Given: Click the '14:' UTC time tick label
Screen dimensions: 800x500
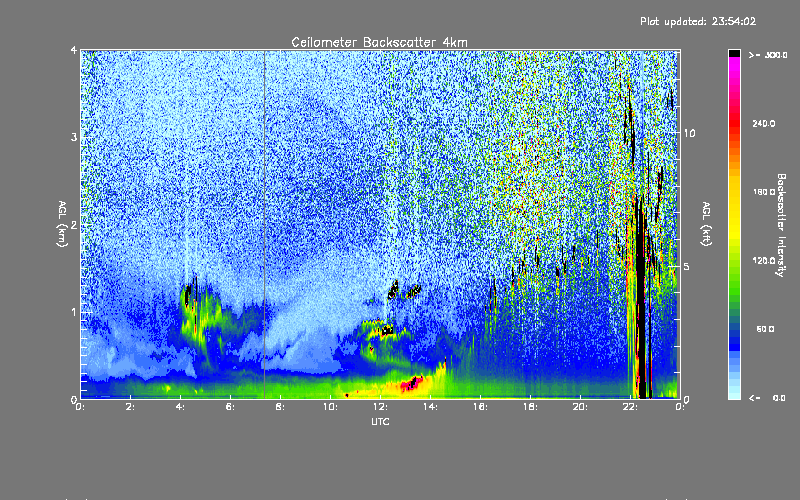Looking at the screenshot, I should [x=430, y=407].
